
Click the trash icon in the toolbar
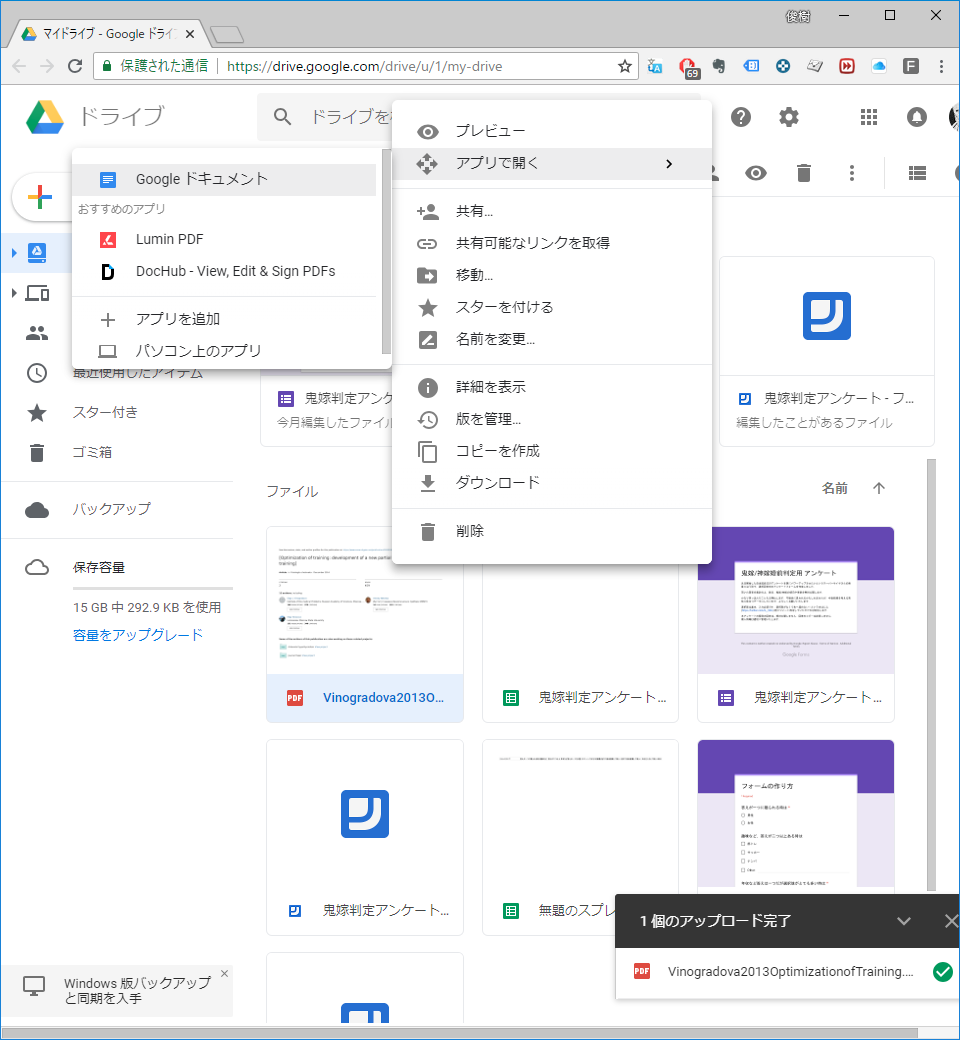point(803,173)
